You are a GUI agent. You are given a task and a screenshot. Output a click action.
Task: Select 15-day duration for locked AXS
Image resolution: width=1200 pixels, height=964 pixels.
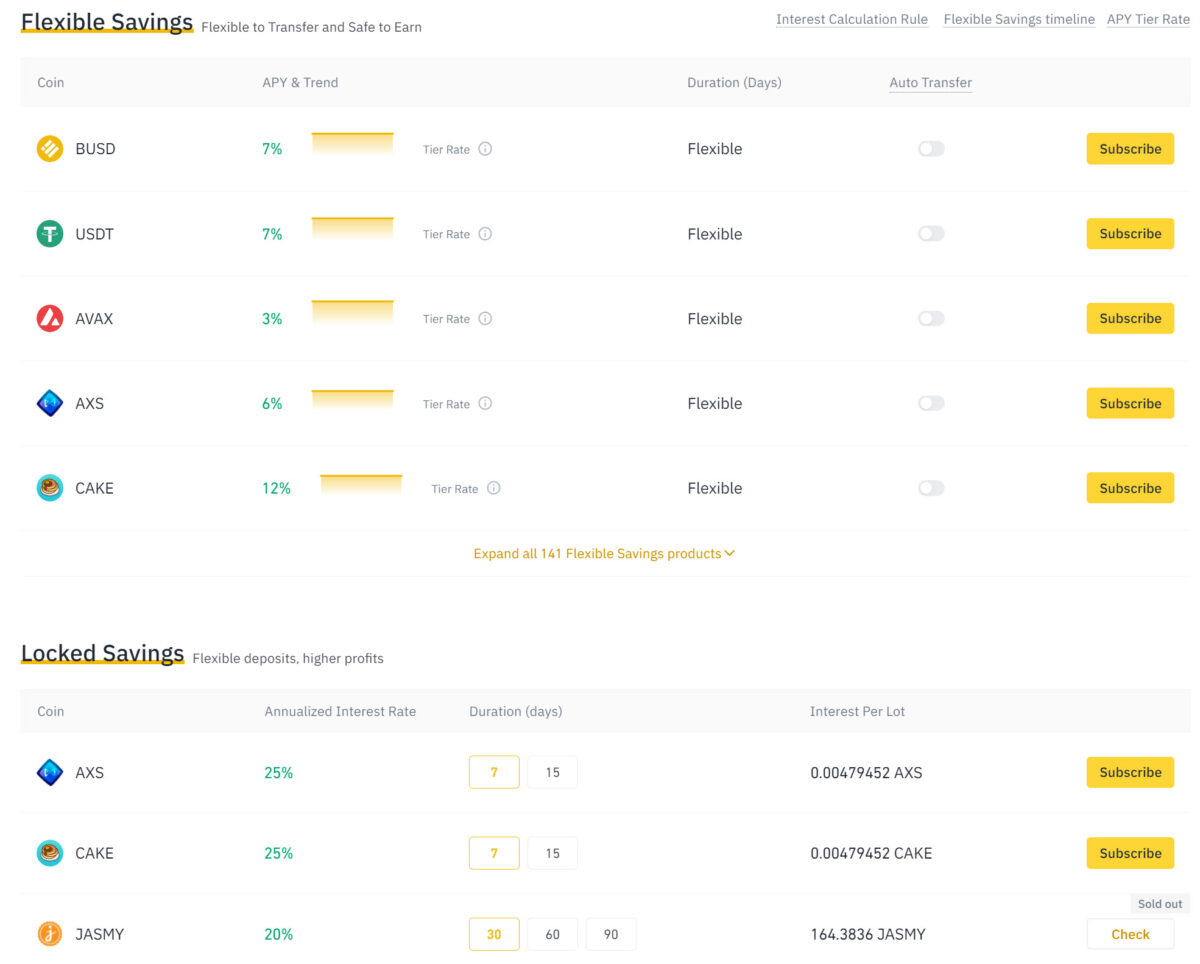[553, 773]
